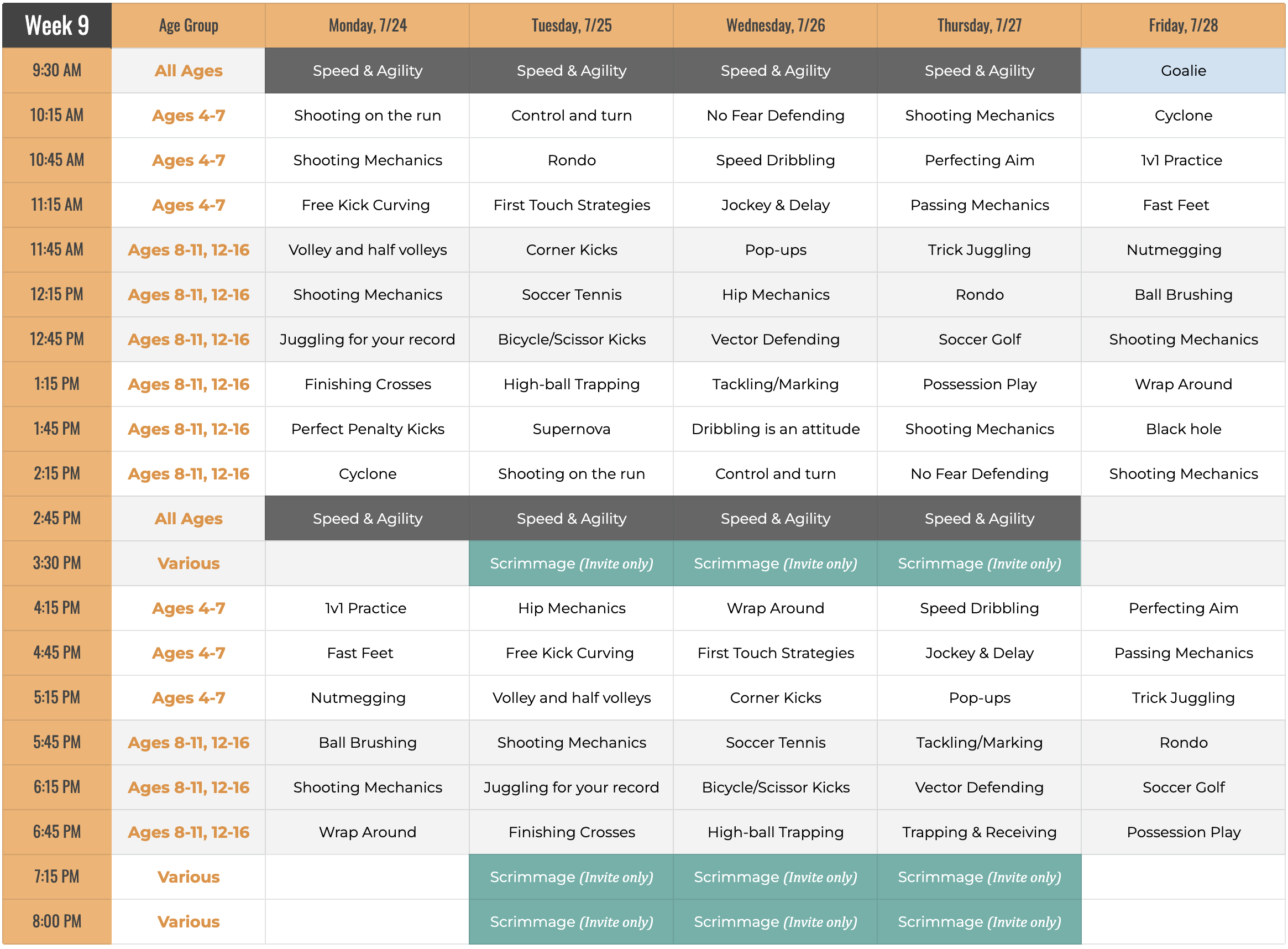Click Free Kick Curving at 11:15 AM
Screen dimensions: 1288x949
pos(368,205)
